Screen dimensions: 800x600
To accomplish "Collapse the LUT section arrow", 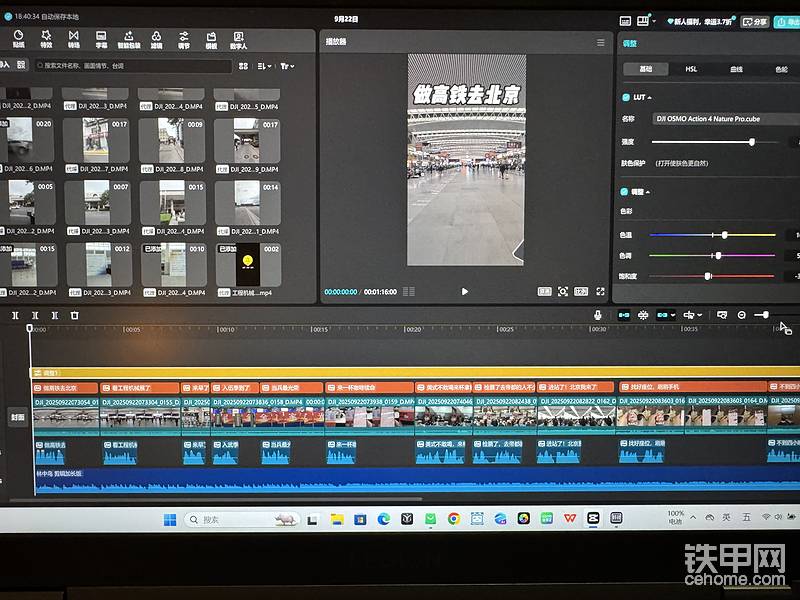I will pos(649,97).
